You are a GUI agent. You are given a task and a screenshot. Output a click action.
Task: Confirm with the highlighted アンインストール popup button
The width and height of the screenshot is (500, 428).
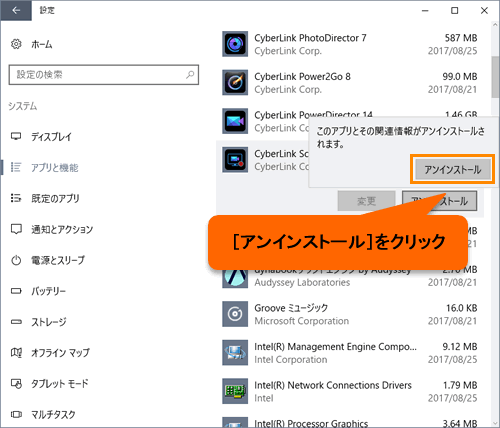pos(453,169)
